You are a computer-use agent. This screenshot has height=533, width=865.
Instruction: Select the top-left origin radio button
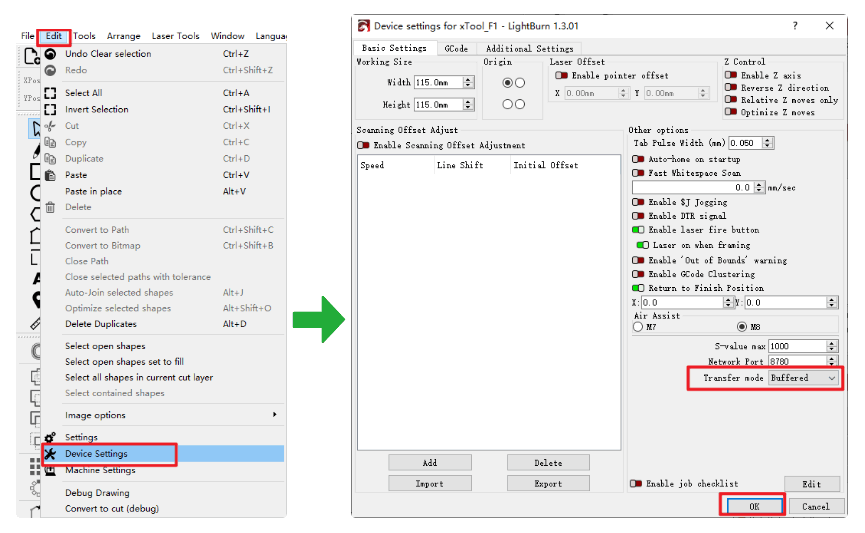(508, 83)
